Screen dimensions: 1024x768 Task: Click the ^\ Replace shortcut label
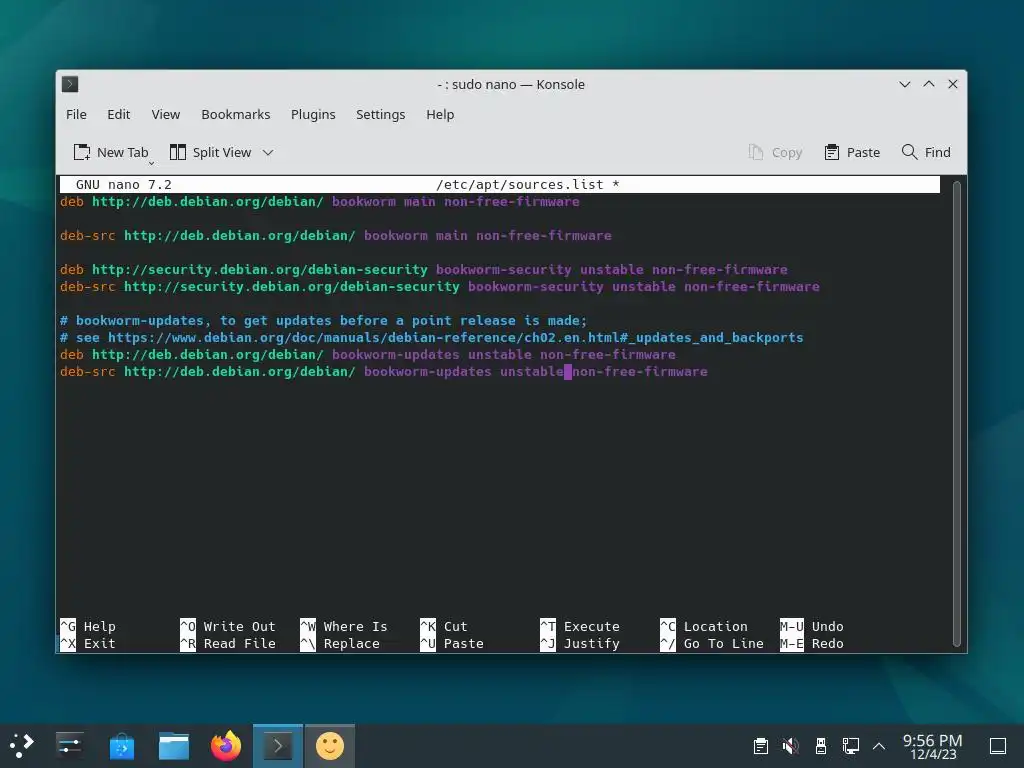coord(340,643)
